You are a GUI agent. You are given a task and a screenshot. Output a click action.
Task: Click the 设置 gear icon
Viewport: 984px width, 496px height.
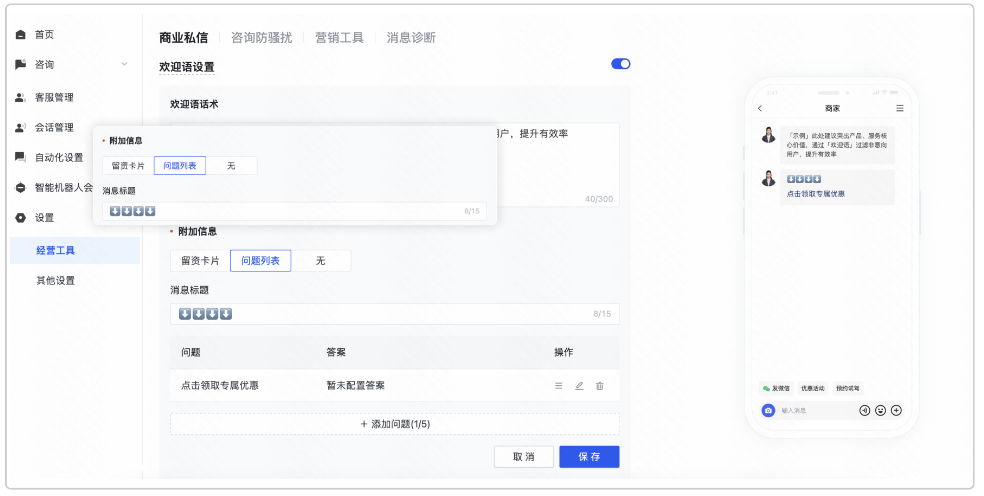[21, 218]
